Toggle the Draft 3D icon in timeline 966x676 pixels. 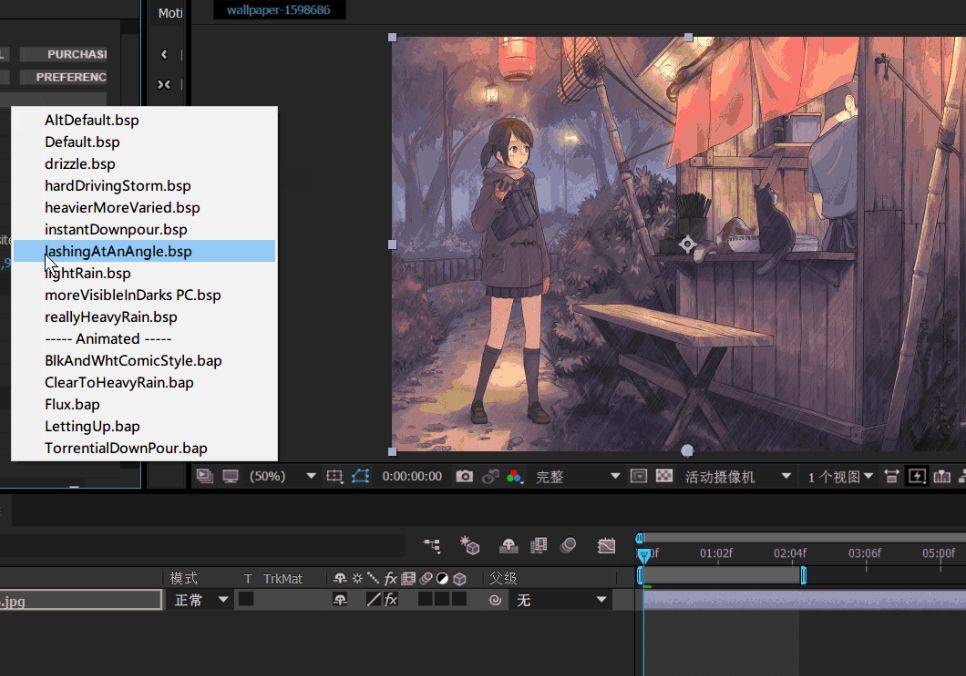tap(469, 545)
